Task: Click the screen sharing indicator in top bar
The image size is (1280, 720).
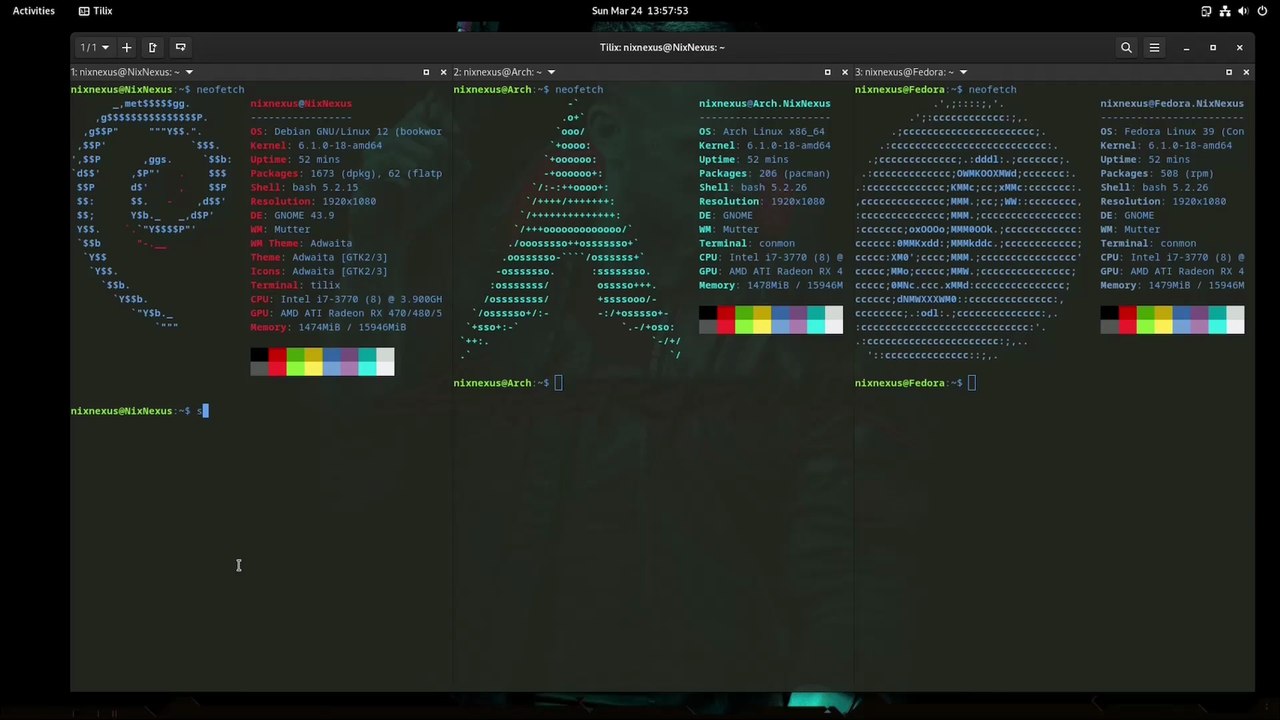Action: [1206, 11]
